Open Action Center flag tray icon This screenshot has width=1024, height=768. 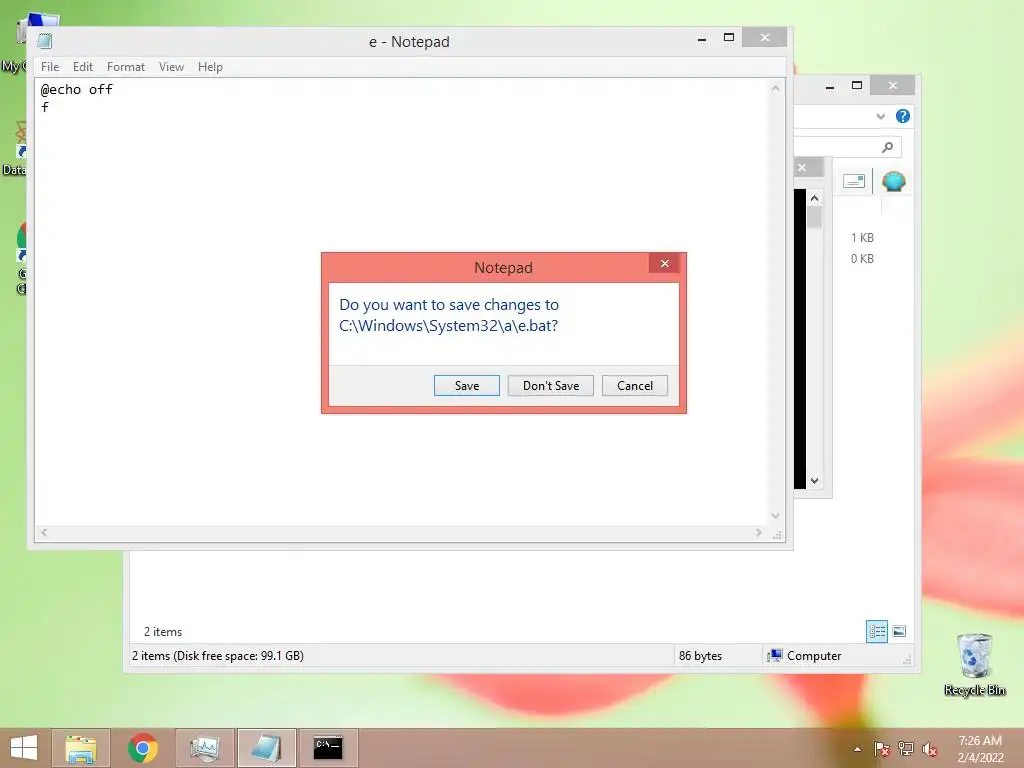[x=882, y=749]
